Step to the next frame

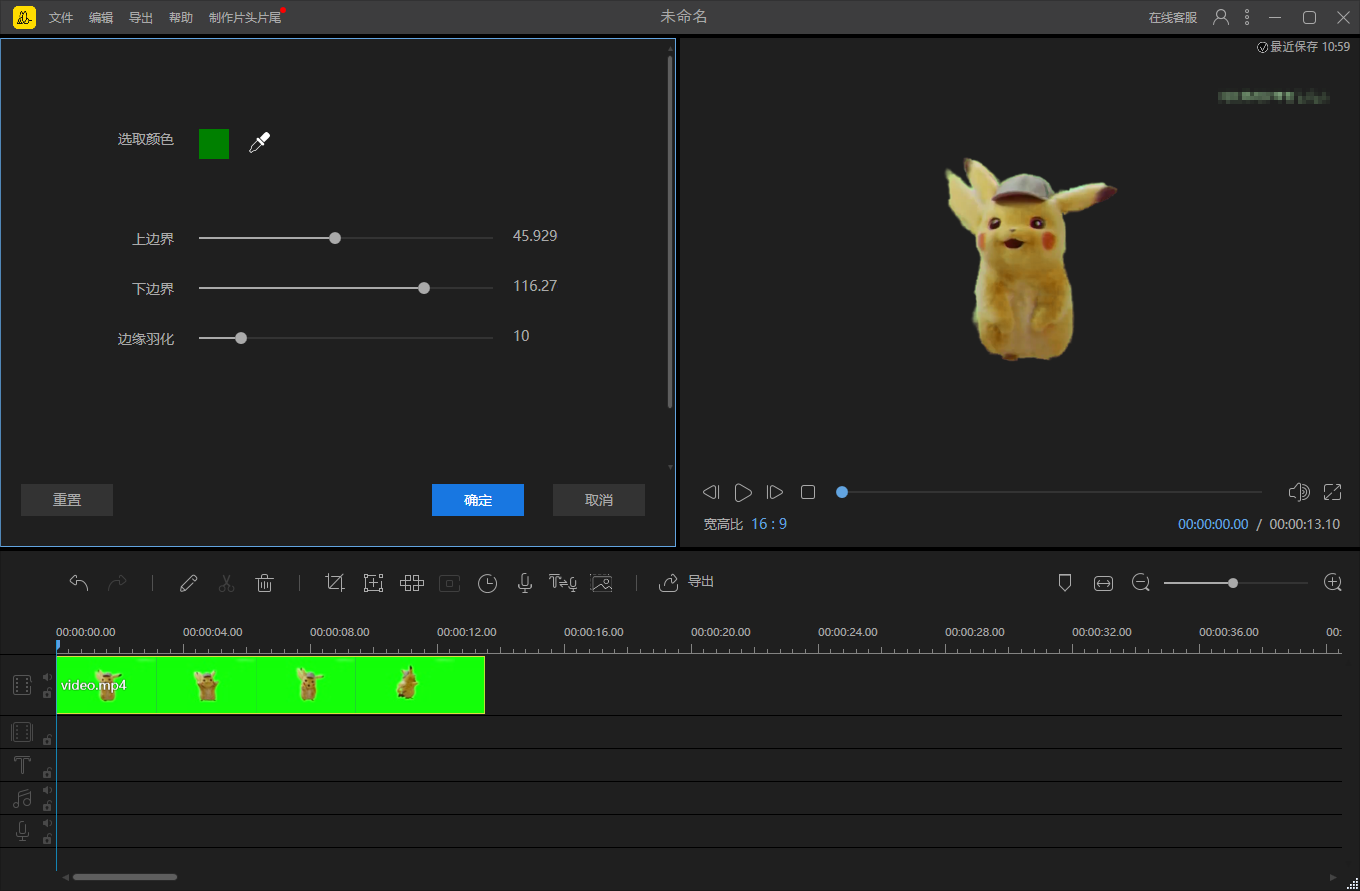click(775, 492)
